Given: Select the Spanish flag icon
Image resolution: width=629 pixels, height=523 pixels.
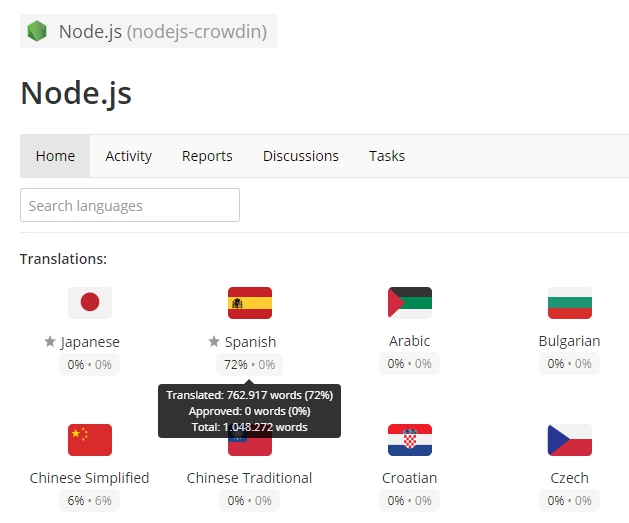Looking at the screenshot, I should (x=250, y=303).
